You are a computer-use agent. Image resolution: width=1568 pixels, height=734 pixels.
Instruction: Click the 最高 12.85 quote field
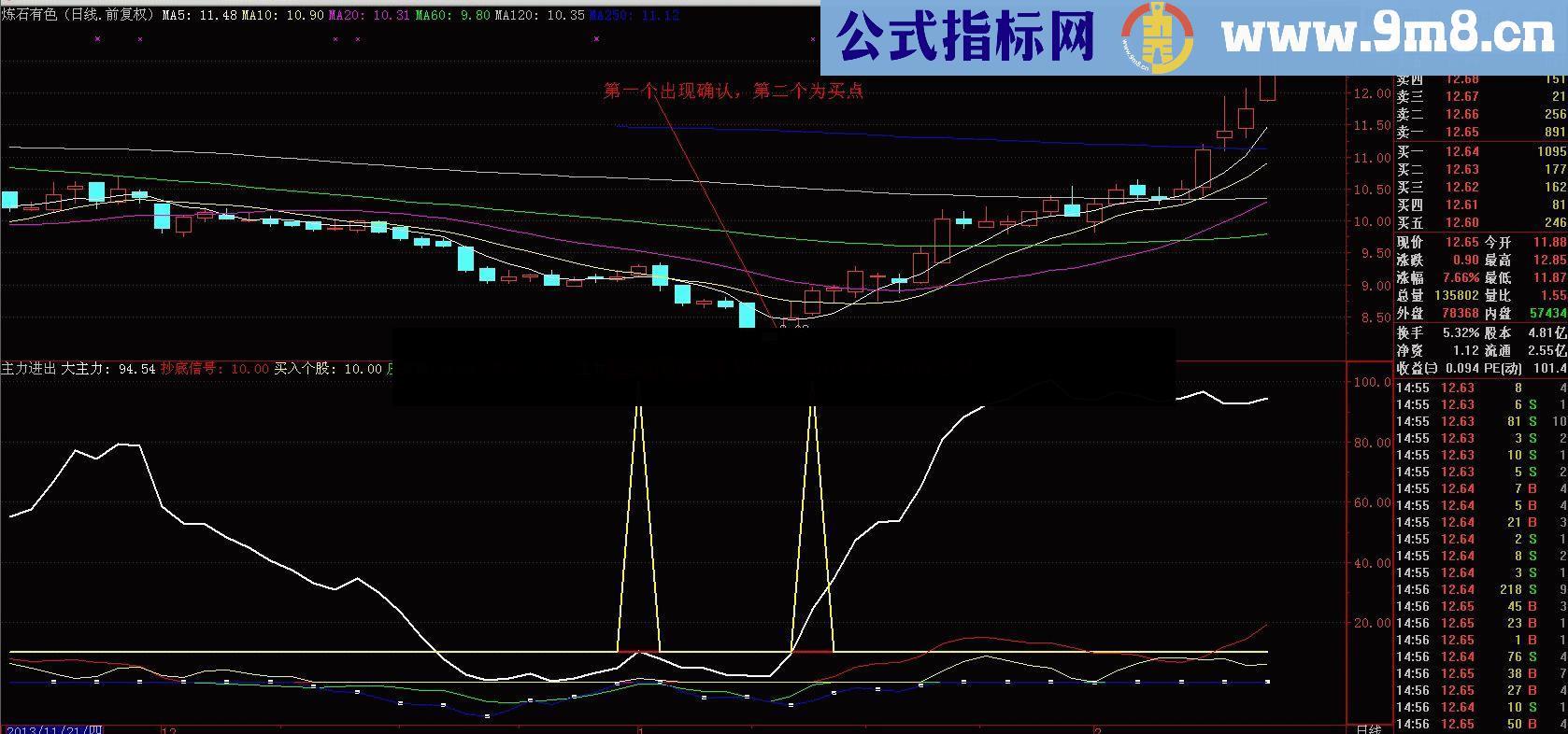[x=1526, y=260]
